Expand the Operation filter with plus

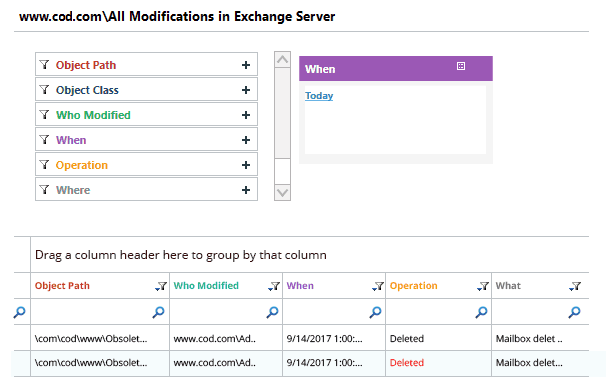pos(246,165)
